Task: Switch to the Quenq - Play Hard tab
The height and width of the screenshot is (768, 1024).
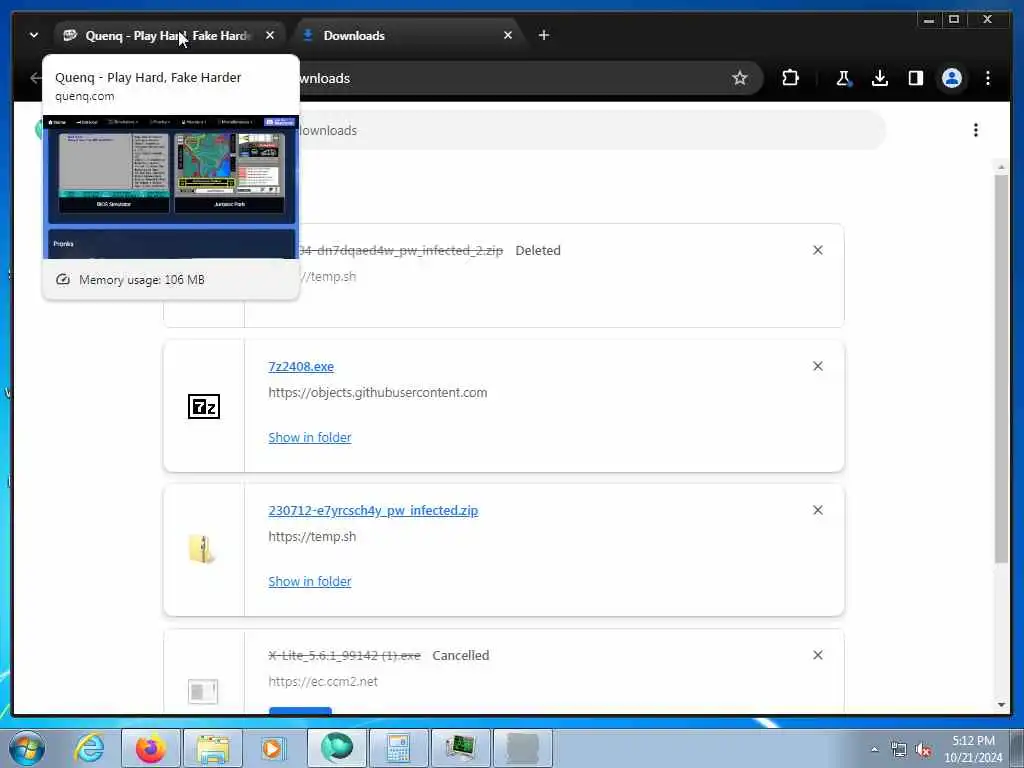Action: (168, 35)
